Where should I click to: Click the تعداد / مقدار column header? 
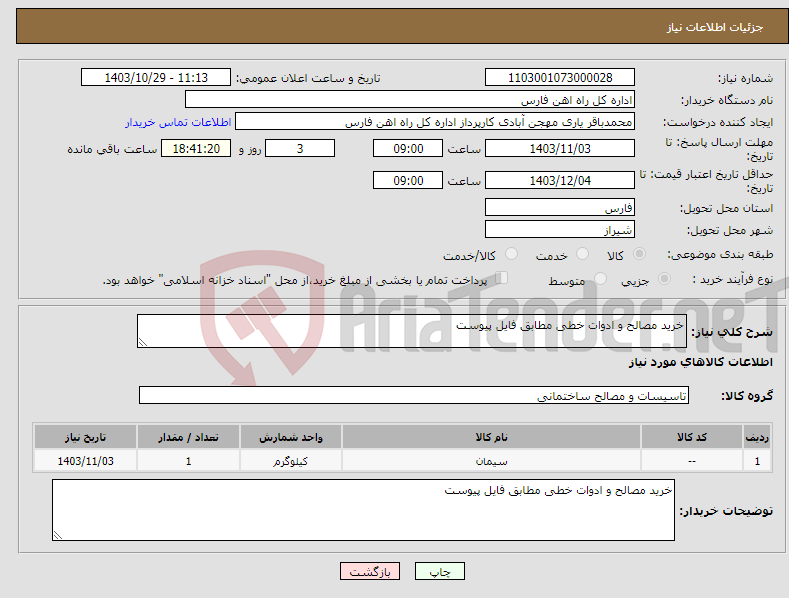click(x=188, y=437)
